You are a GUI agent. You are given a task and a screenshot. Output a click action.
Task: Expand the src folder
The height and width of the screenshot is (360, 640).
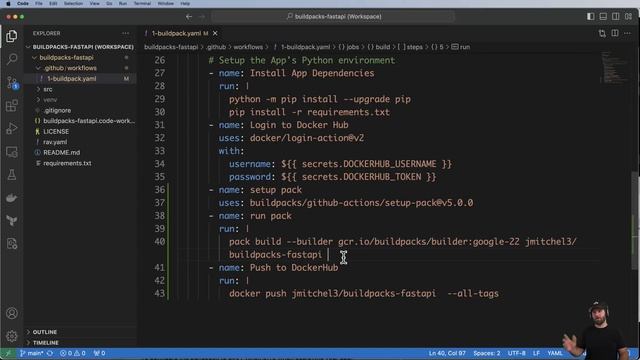click(80, 89)
